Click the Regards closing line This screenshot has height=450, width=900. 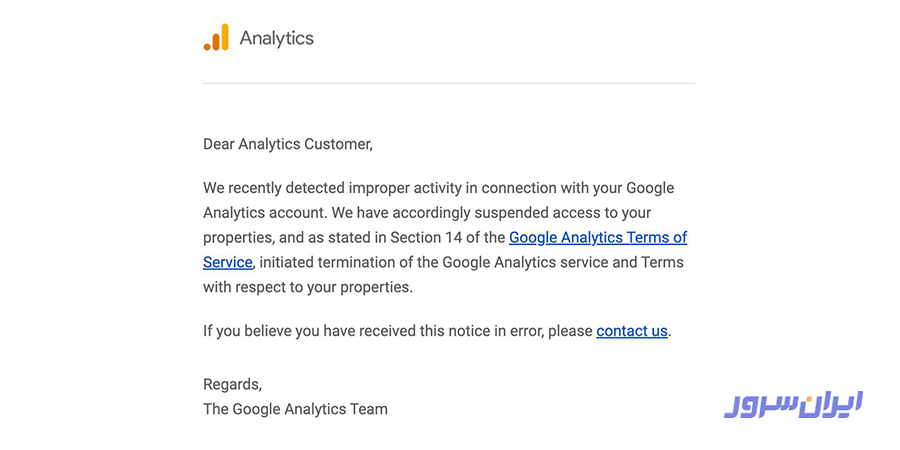click(232, 385)
